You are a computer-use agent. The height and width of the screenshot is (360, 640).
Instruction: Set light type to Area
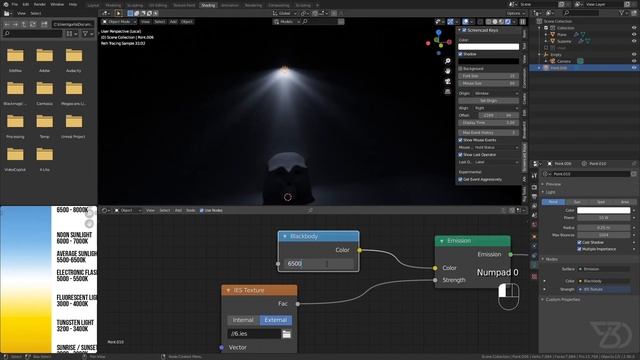tap(624, 202)
